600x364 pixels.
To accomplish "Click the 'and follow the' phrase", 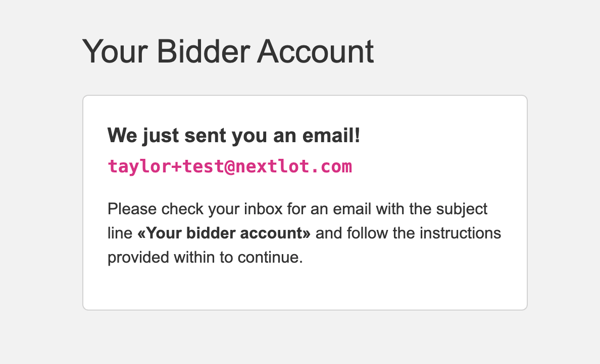I will [x=365, y=233].
